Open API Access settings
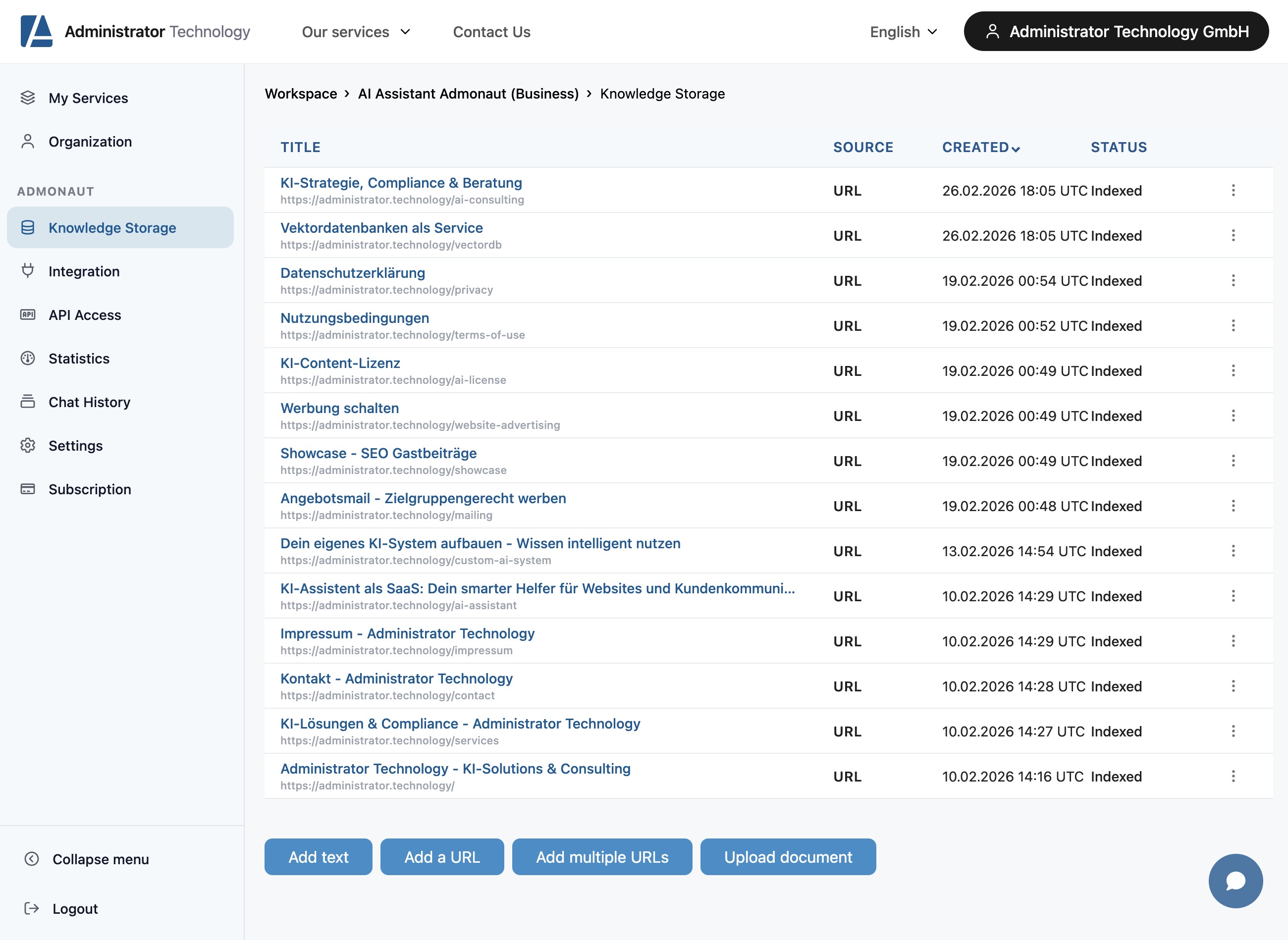The height and width of the screenshot is (940, 1288). pyautogui.click(x=84, y=314)
